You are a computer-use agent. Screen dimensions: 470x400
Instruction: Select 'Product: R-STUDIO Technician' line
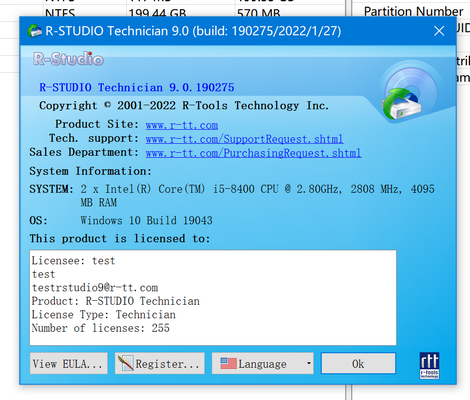pyautogui.click(x=116, y=301)
